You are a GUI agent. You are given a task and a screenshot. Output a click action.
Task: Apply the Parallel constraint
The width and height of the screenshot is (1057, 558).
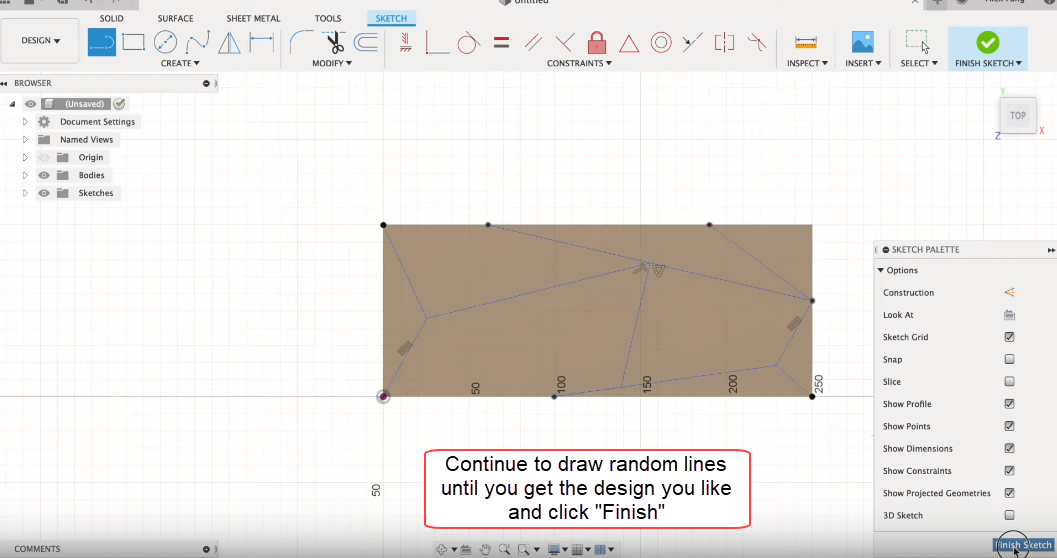pyautogui.click(x=533, y=42)
